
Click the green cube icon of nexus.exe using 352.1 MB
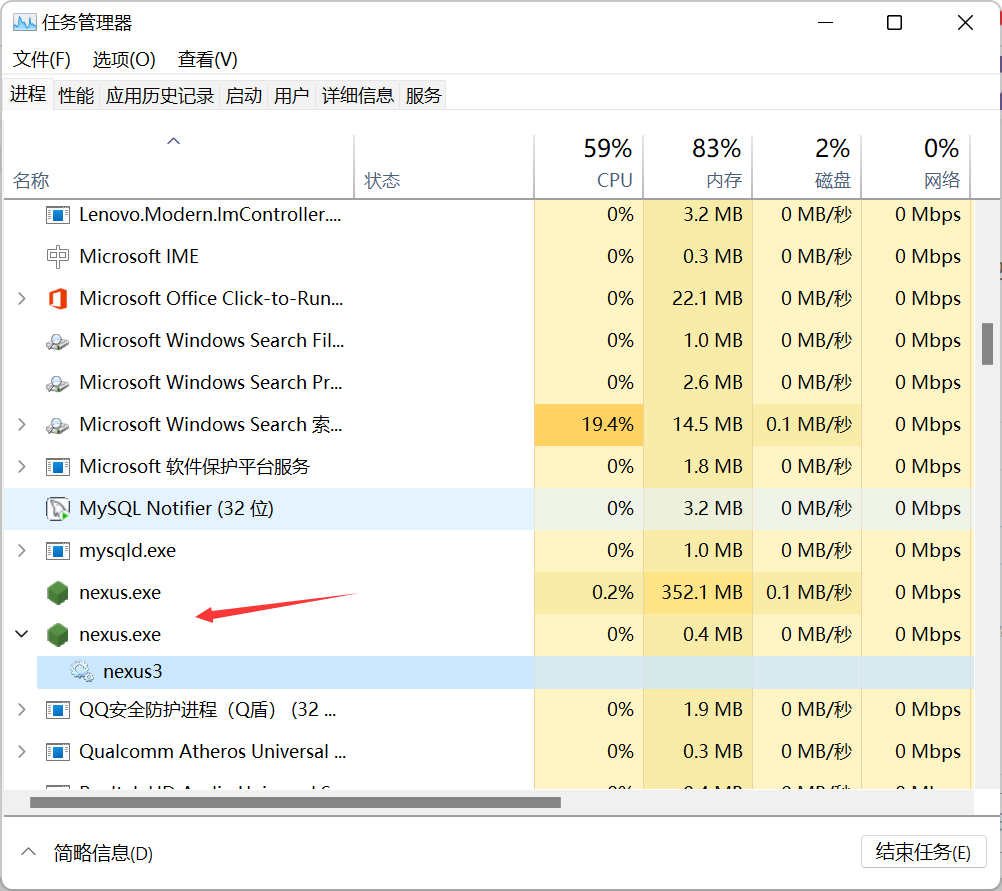(58, 593)
